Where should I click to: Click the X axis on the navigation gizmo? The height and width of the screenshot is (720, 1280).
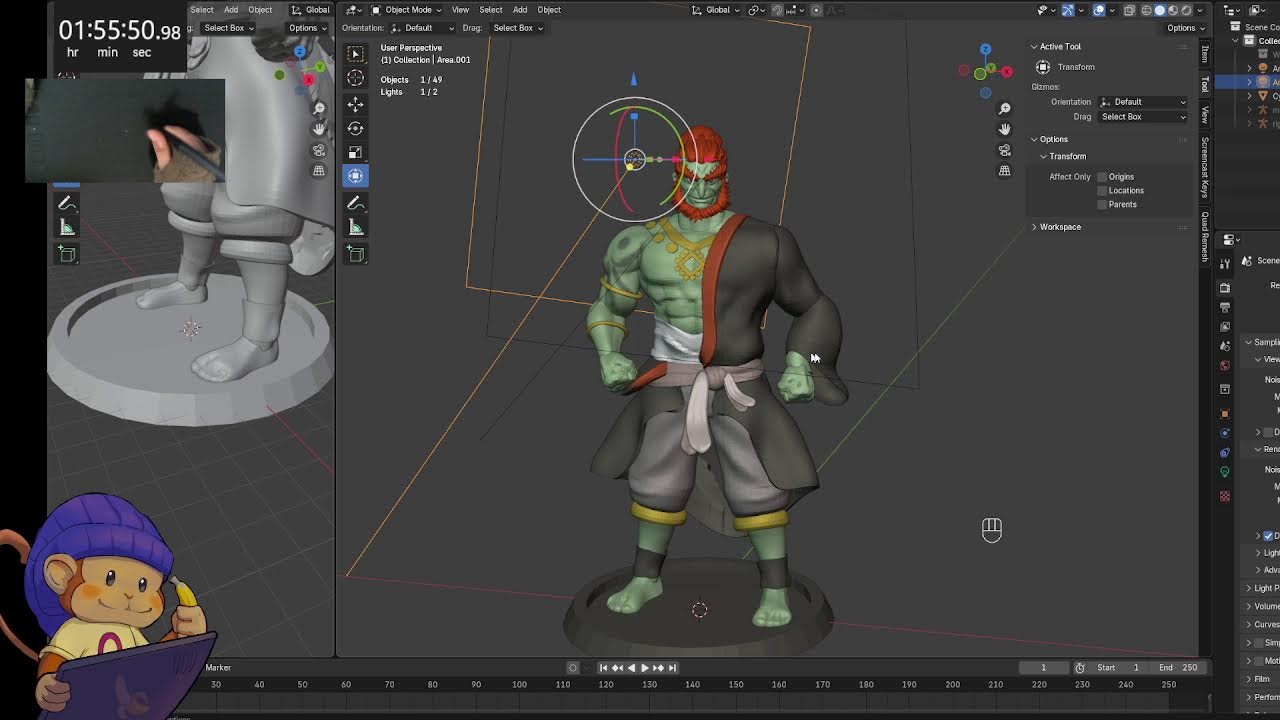(x=1007, y=71)
